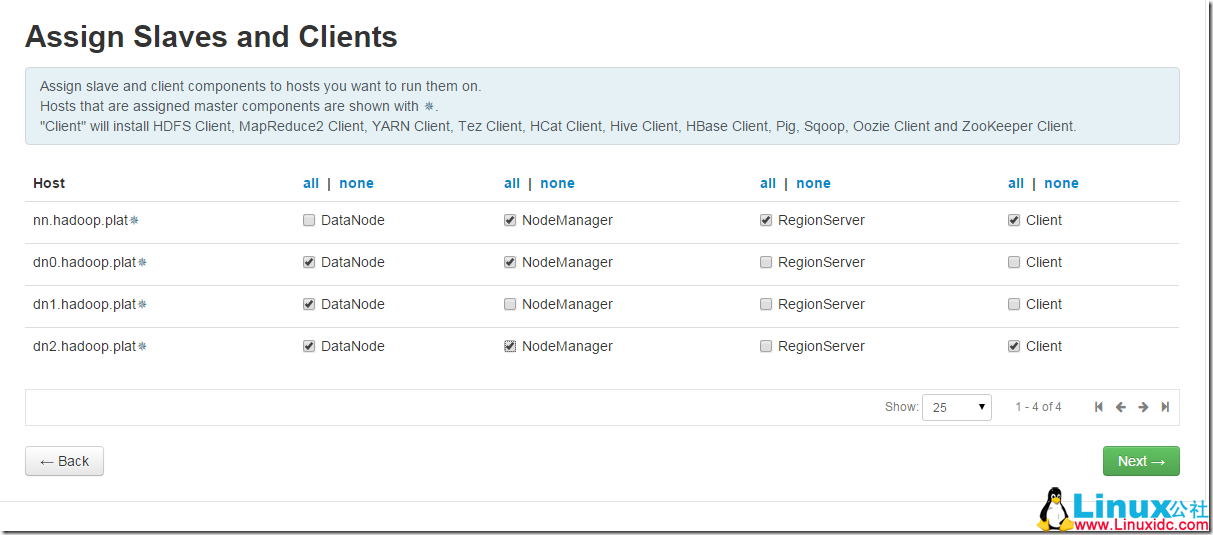This screenshot has height=535, width=1213.
Task: Go to previous page arrow
Action: tap(1121, 407)
